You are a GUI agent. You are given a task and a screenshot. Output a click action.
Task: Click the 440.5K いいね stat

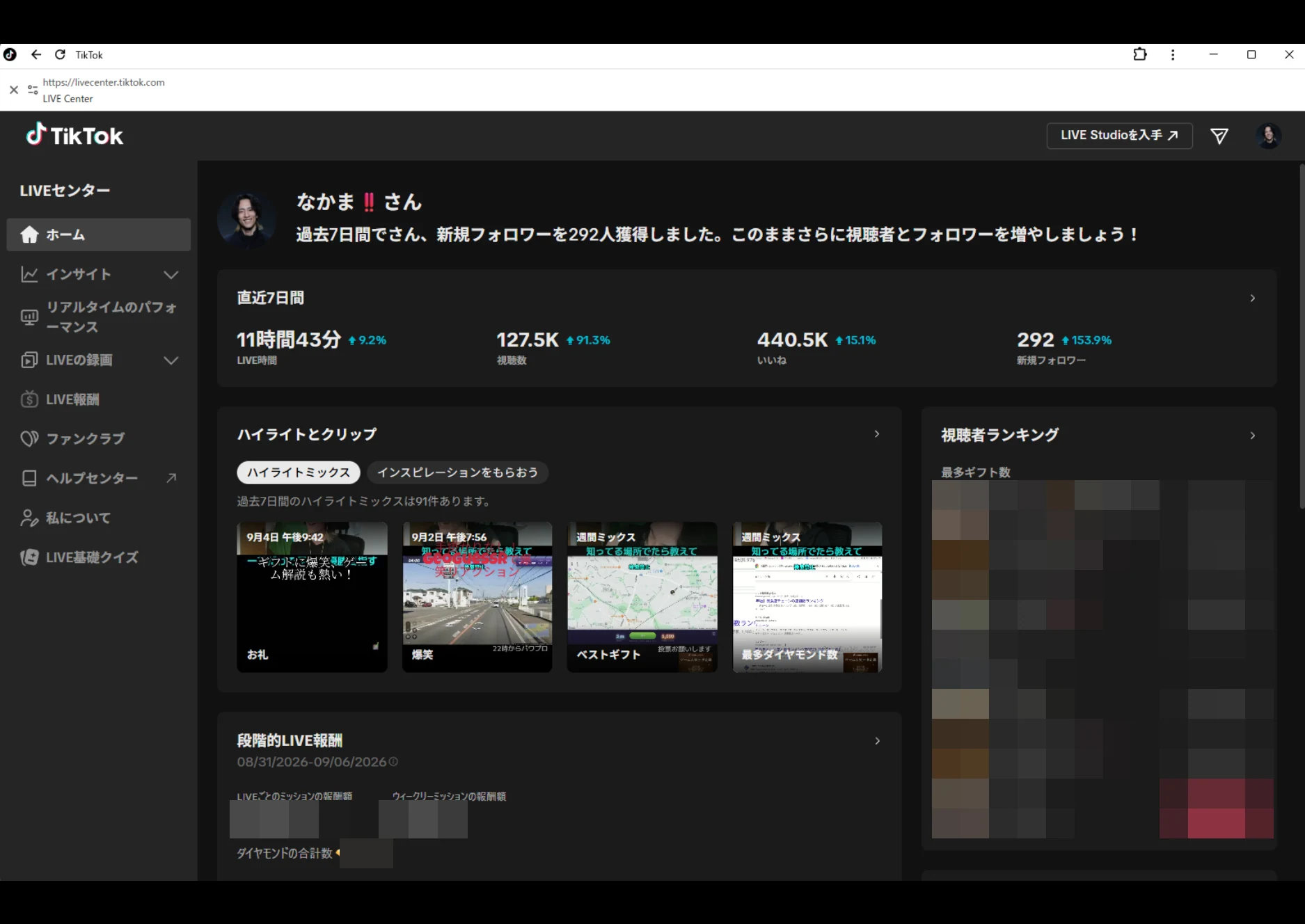(816, 348)
